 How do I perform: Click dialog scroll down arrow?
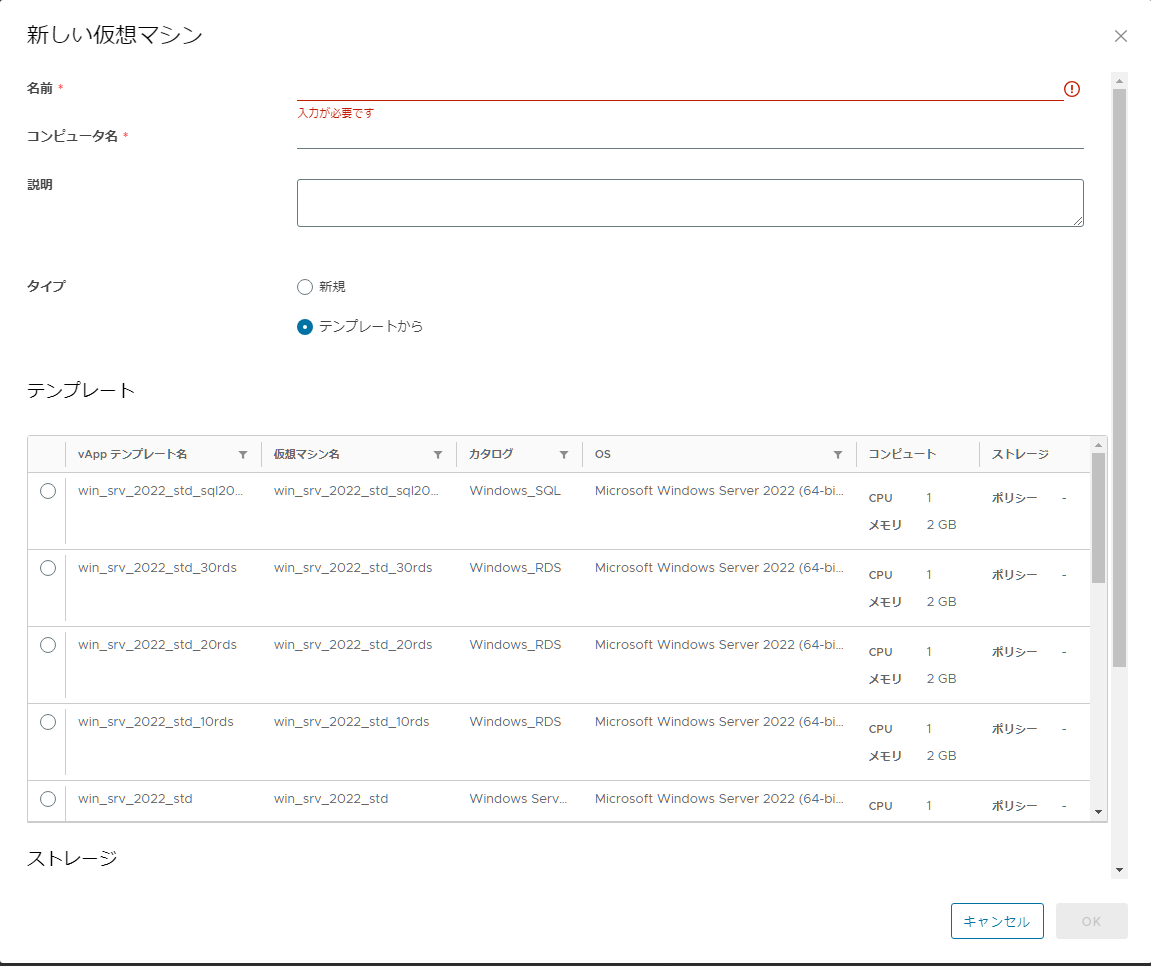pyautogui.click(x=1119, y=870)
